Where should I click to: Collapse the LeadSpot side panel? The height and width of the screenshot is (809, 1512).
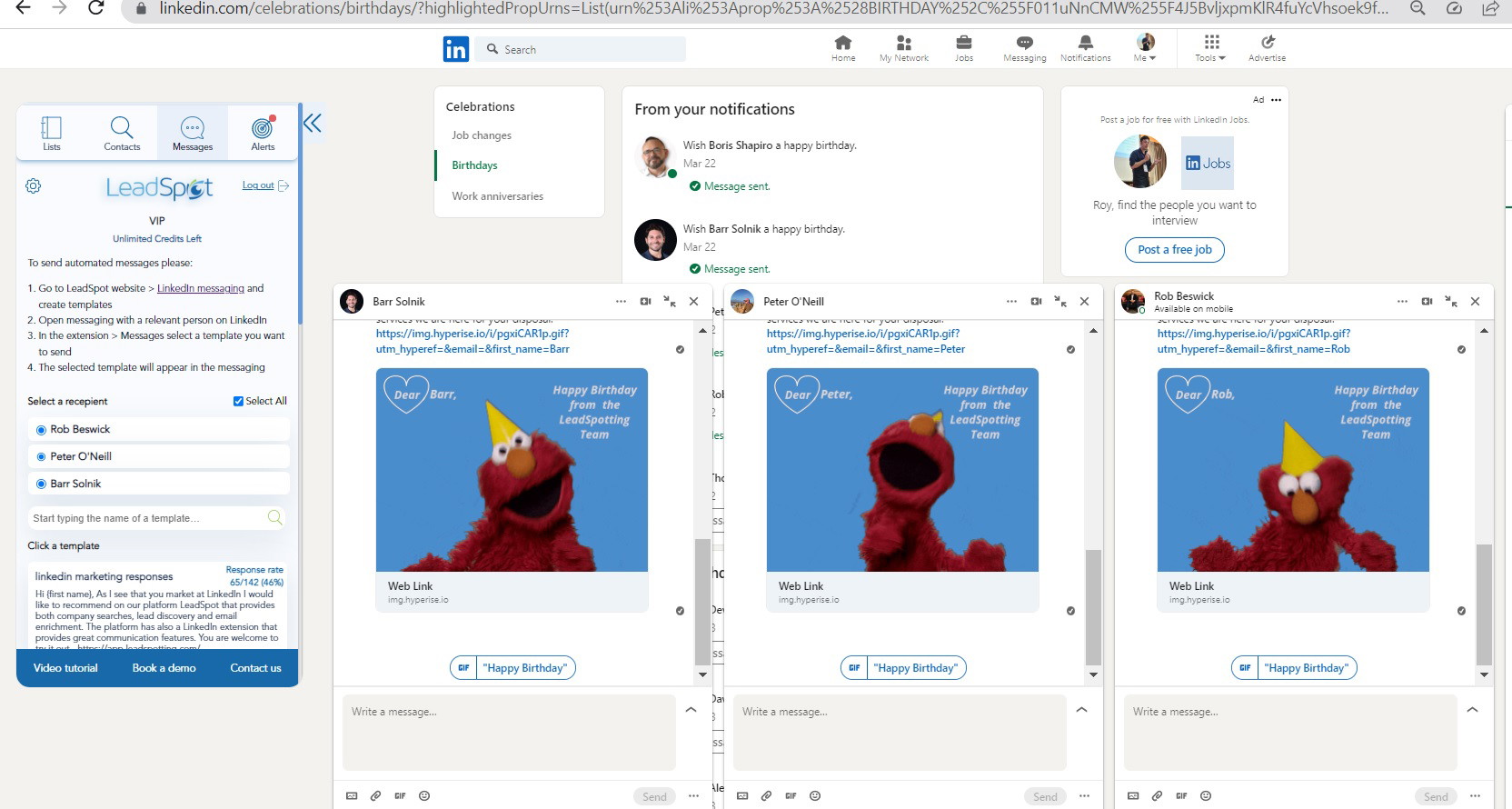pyautogui.click(x=313, y=124)
